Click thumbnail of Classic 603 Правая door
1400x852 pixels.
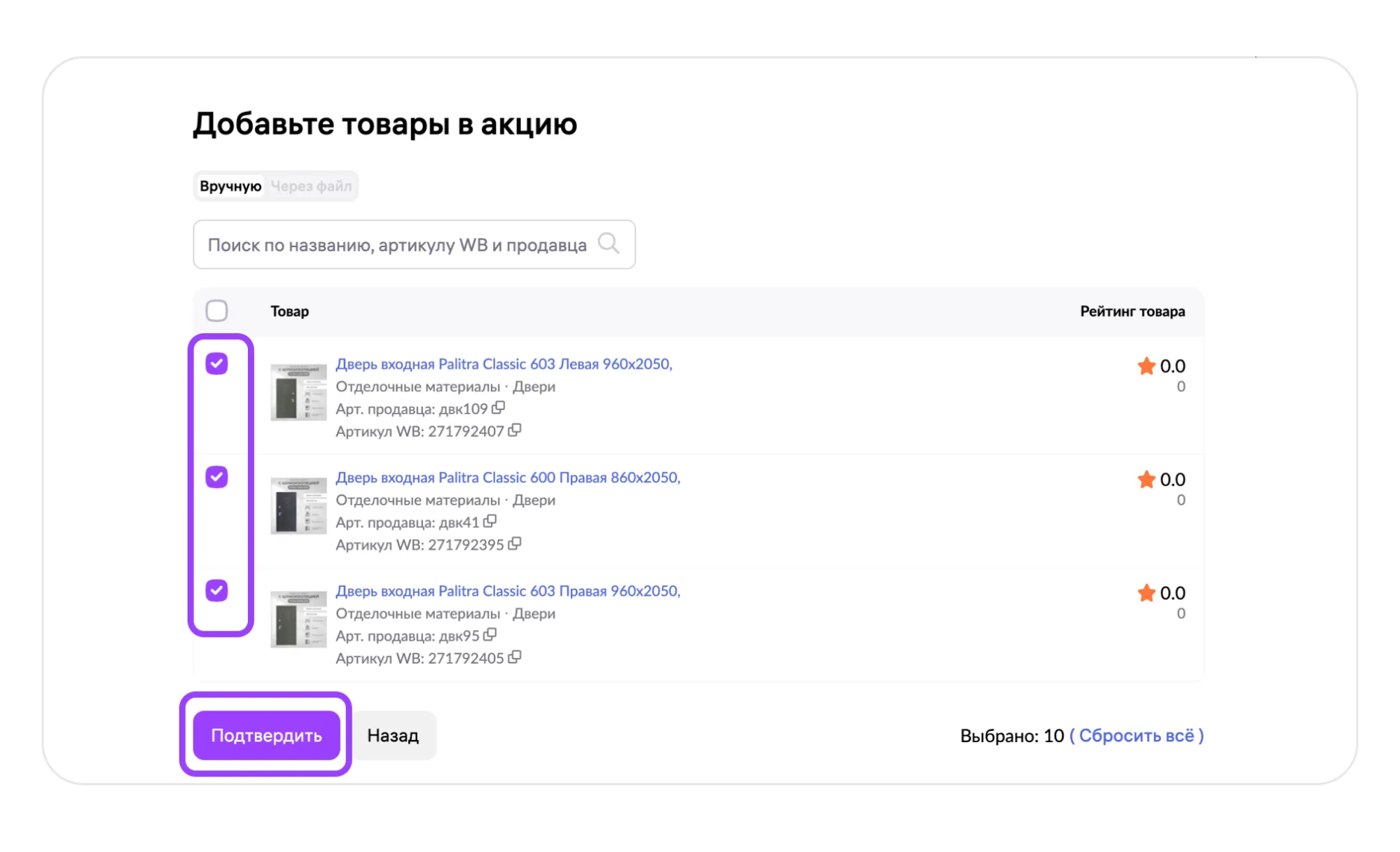click(298, 619)
